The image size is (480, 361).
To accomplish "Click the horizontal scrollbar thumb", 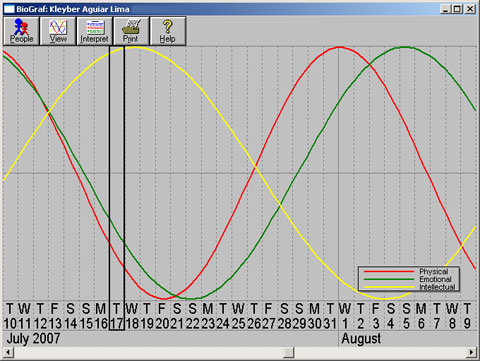I will tap(289, 352).
